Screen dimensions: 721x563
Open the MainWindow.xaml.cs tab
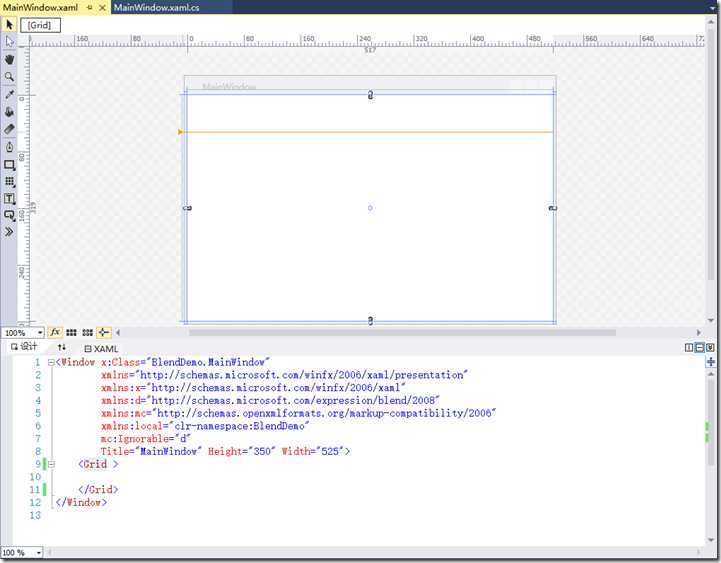pos(156,7)
